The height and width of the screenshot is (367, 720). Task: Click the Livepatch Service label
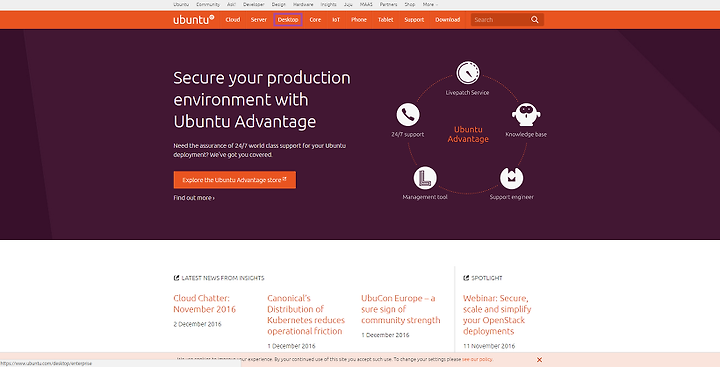467,93
